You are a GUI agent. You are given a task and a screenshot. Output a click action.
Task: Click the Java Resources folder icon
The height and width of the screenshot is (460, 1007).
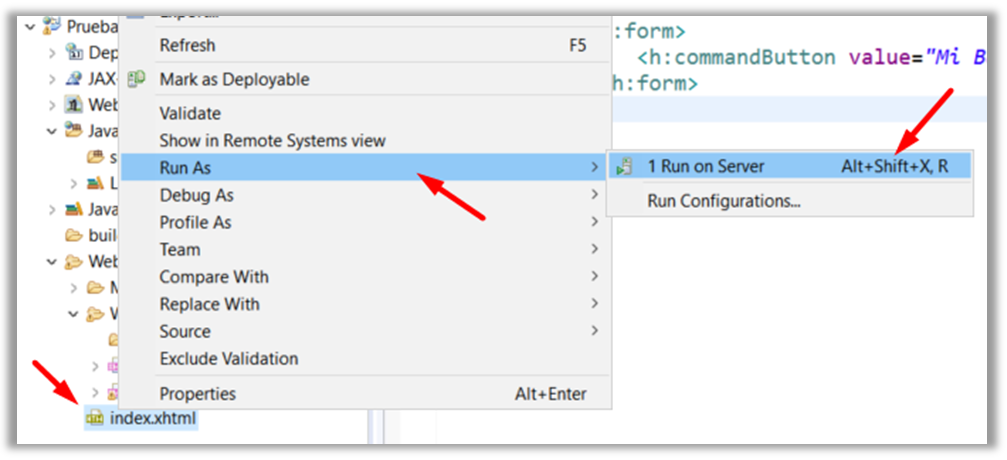click(73, 130)
